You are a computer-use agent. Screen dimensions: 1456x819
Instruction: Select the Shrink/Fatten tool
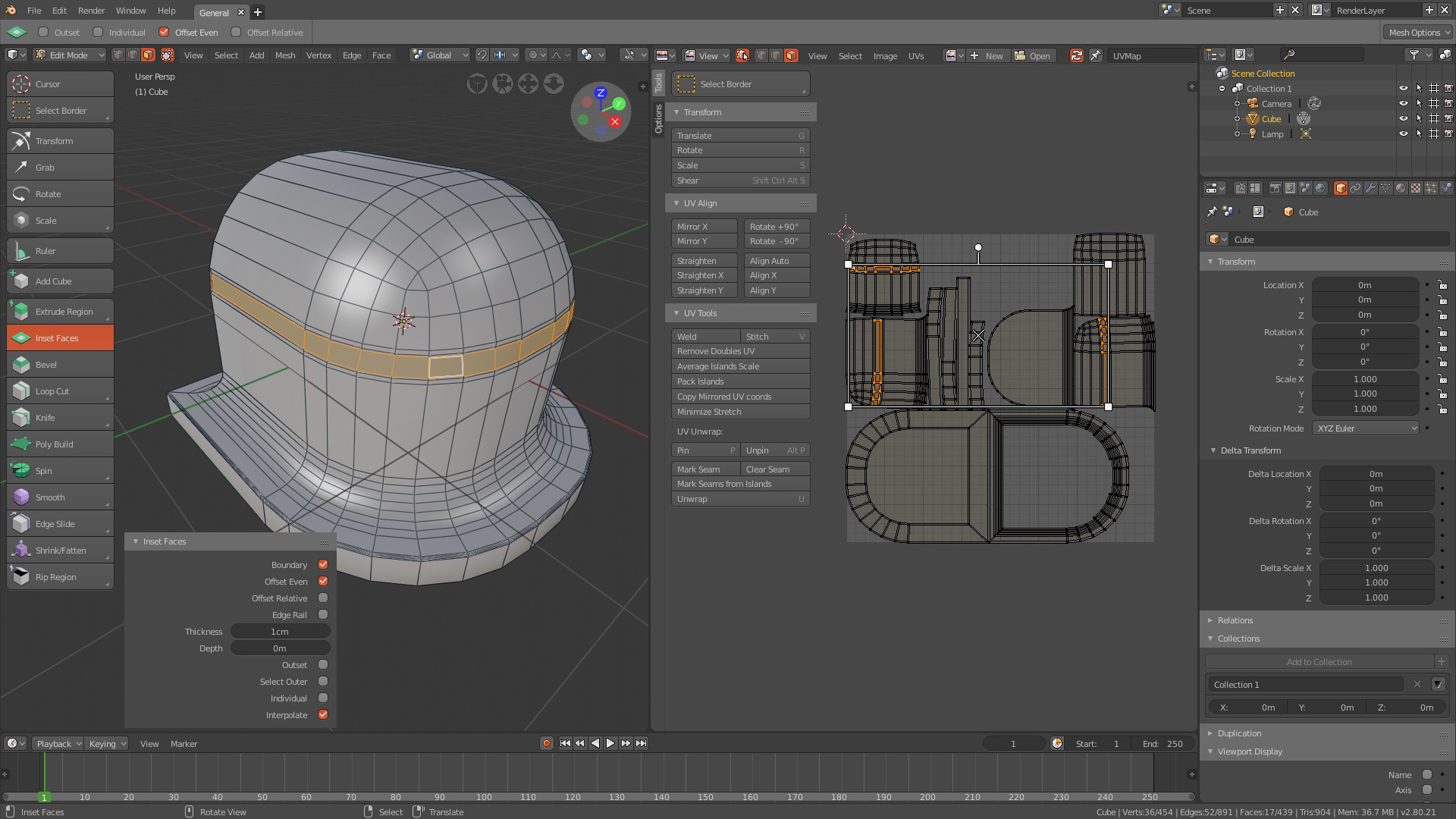point(60,550)
